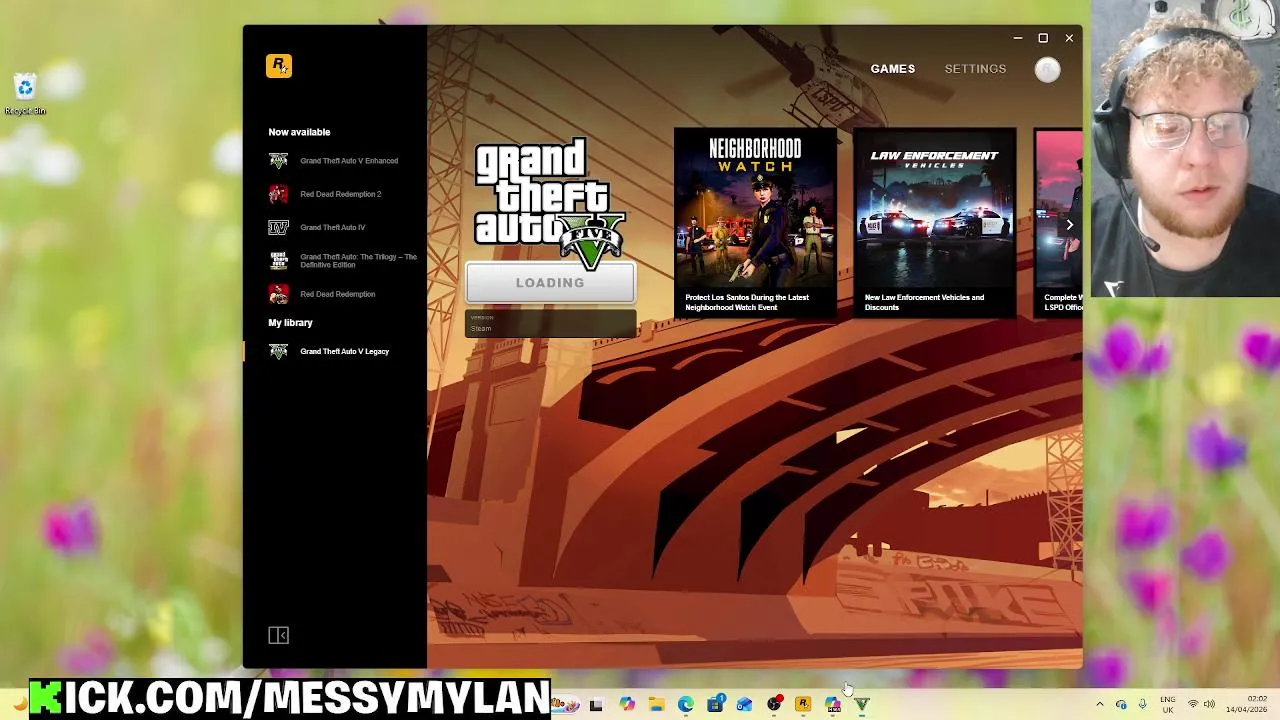Open the clock and date flyout
Image resolution: width=1280 pixels, height=720 pixels.
1246,705
